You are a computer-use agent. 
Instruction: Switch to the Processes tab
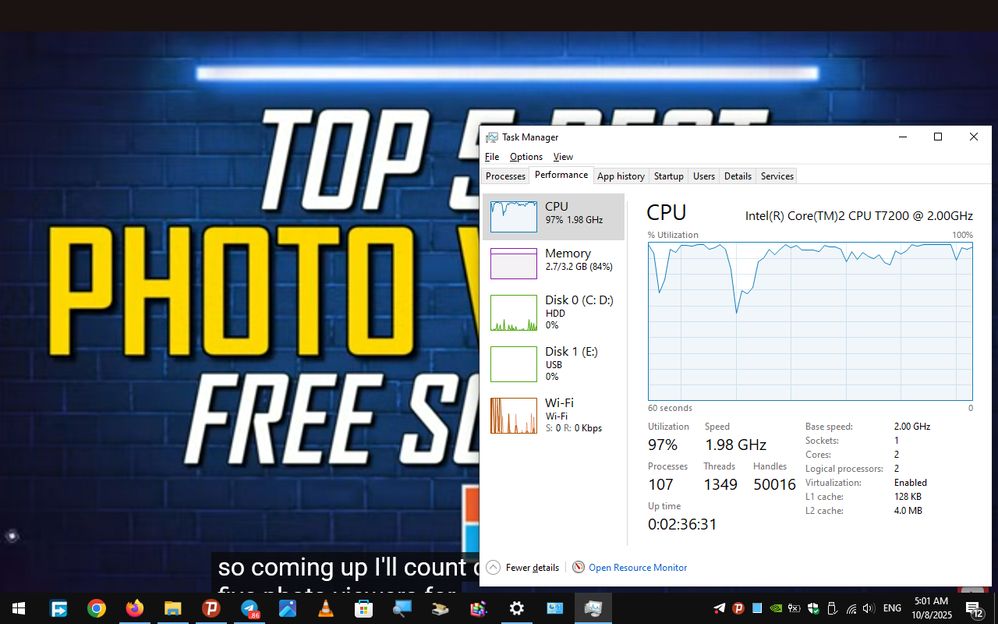pyautogui.click(x=505, y=176)
